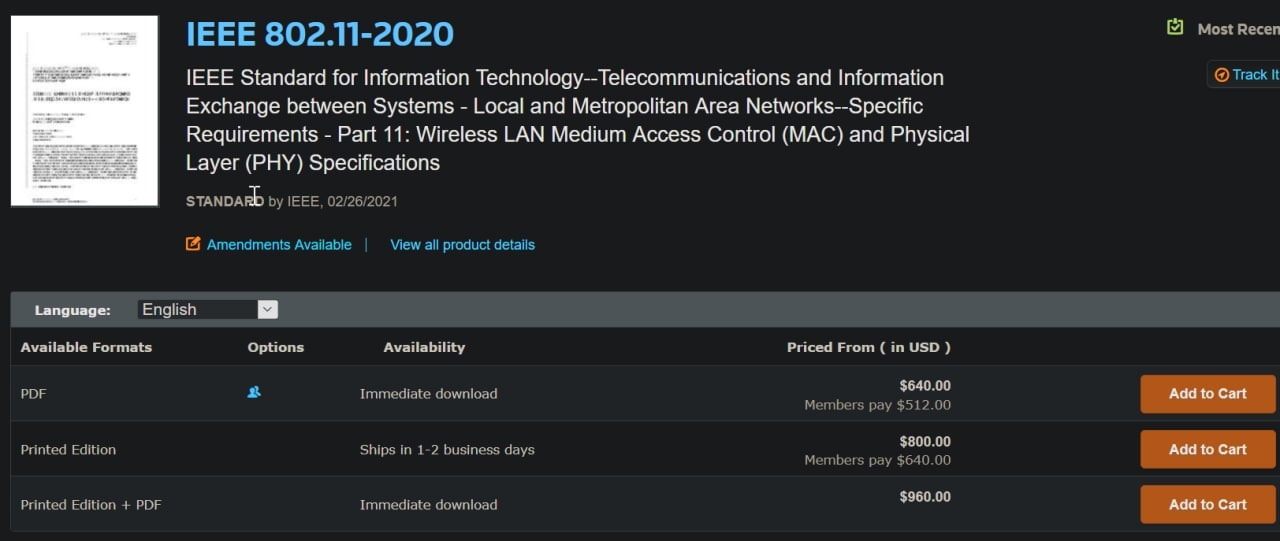Click the Printed Edition format row label
Screen dimensions: 1280x541
(x=68, y=450)
